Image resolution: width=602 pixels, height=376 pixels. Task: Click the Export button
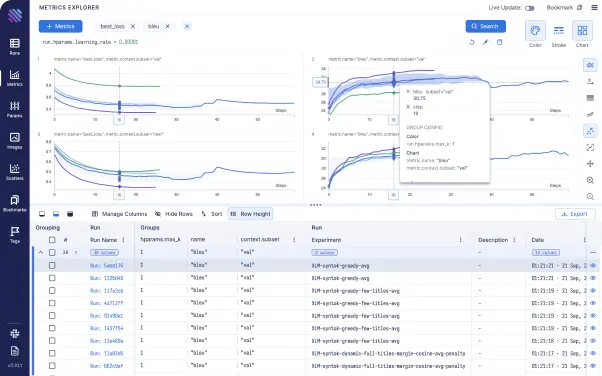point(575,214)
